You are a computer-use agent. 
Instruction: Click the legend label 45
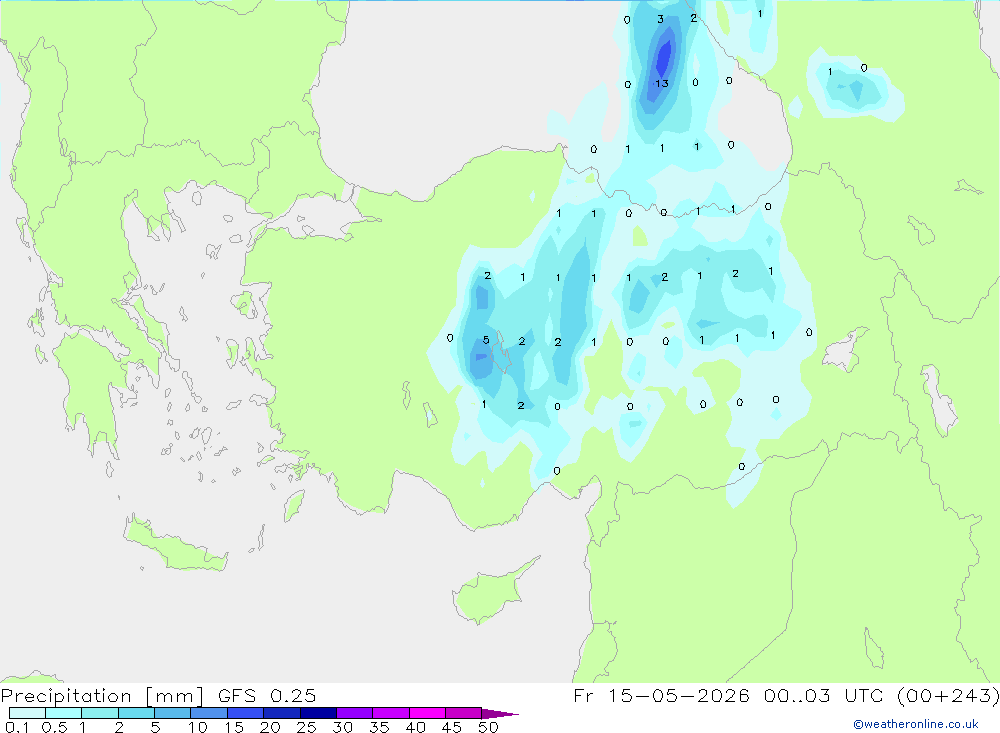tap(452, 727)
